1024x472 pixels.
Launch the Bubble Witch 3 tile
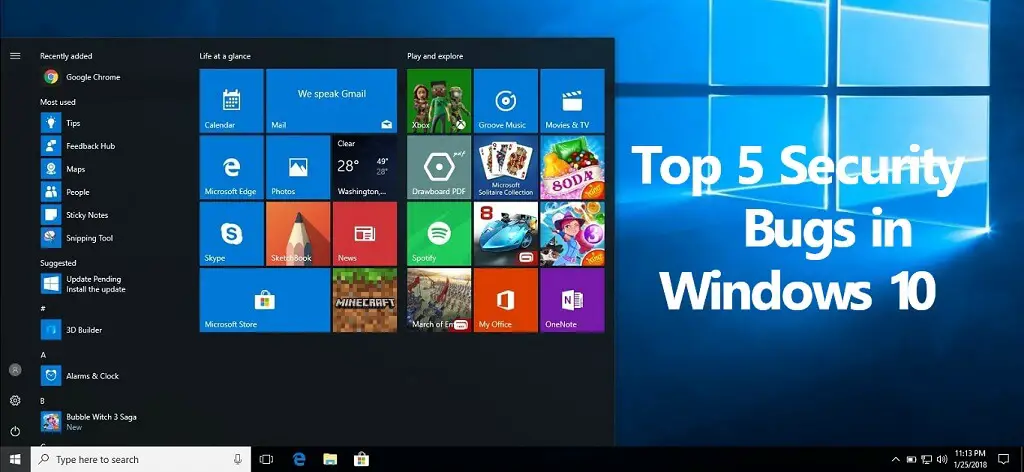[x=572, y=234]
